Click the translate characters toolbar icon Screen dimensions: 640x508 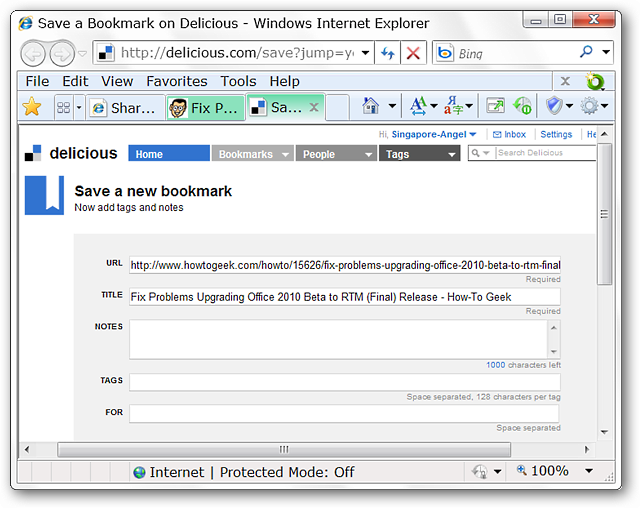pos(453,106)
